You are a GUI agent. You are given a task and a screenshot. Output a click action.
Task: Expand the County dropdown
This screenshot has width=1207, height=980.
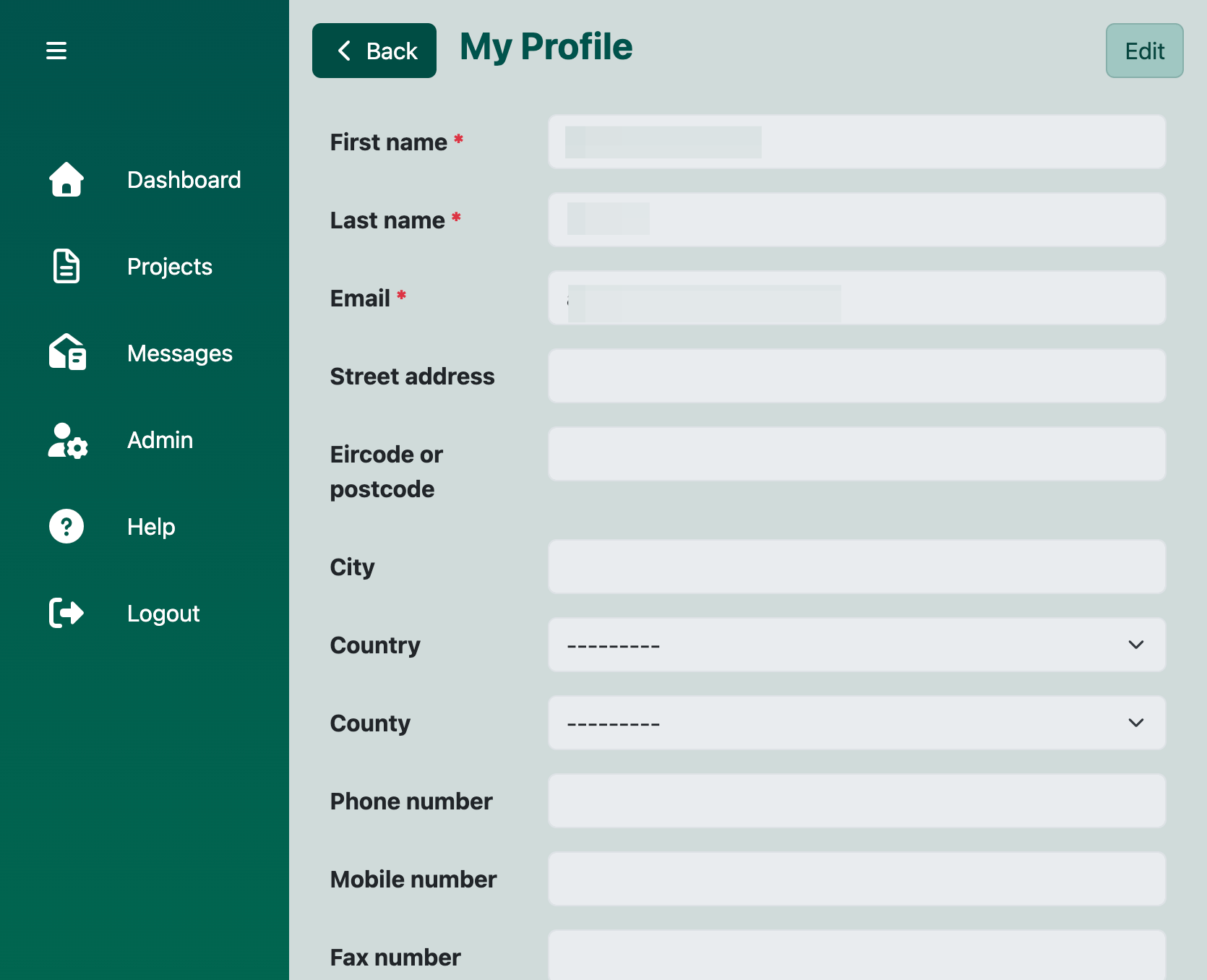[857, 723]
